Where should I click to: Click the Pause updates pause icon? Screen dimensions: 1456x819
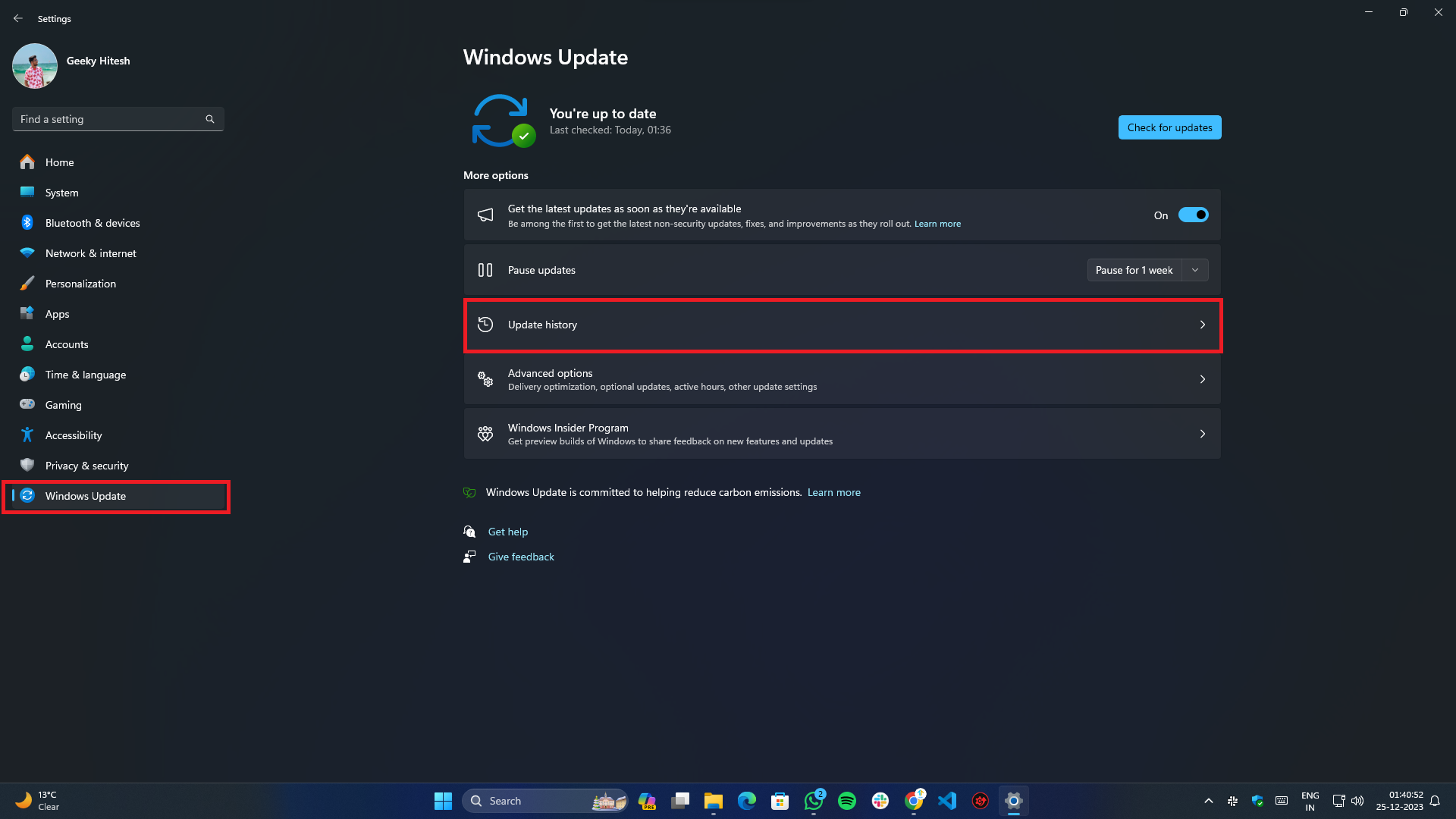click(485, 269)
